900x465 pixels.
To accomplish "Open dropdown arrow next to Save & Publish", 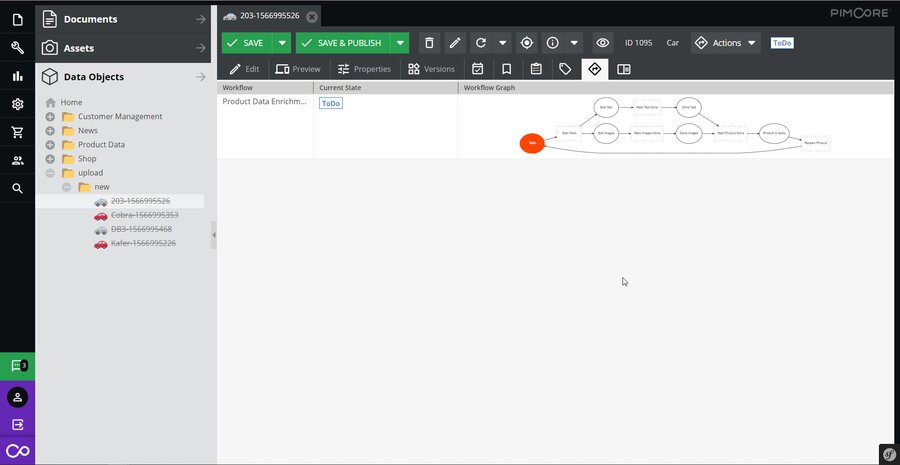I will [x=400, y=43].
